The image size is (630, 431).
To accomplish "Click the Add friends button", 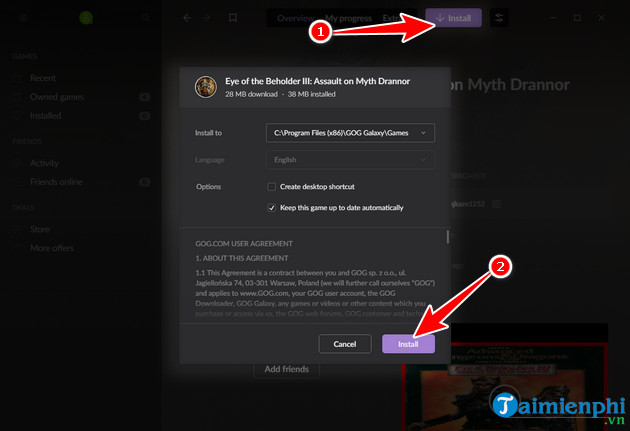I will pyautogui.click(x=287, y=369).
